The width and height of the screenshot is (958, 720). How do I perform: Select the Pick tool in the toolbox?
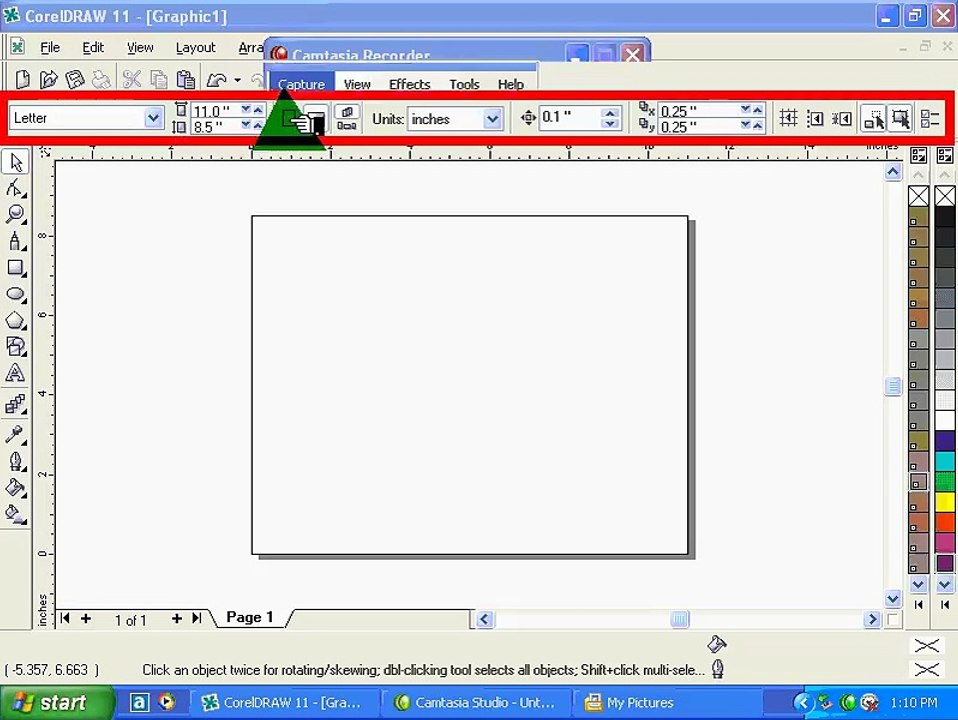[x=15, y=162]
